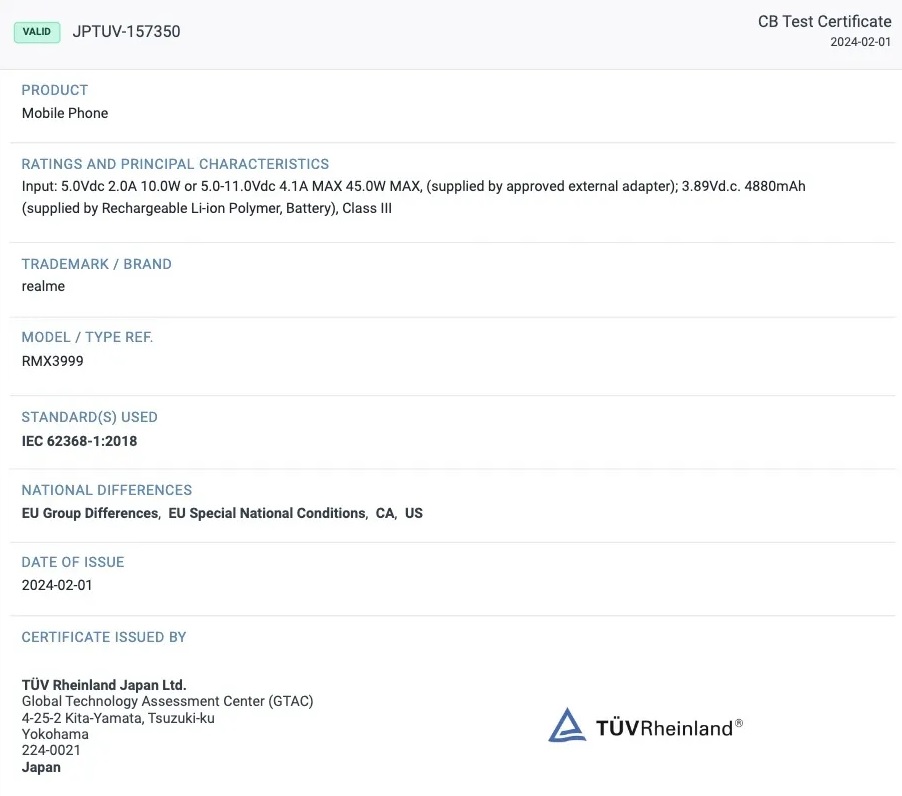The height and width of the screenshot is (796, 902).
Task: Open the IEC 62368-1:2018 standard
Action: tap(79, 441)
